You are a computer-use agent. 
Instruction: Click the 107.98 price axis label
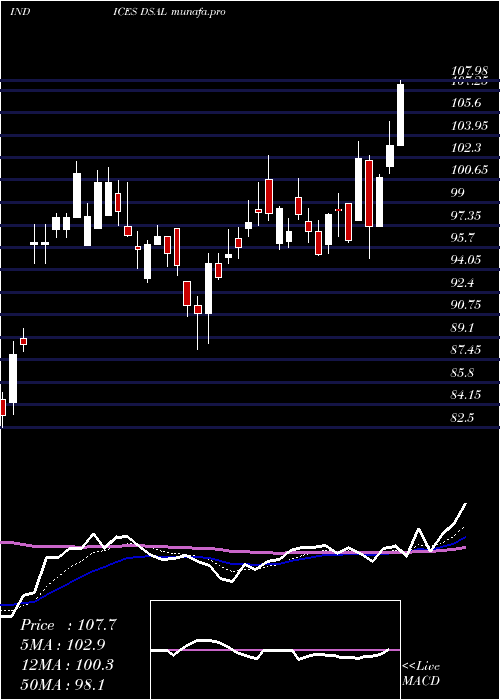470,71
